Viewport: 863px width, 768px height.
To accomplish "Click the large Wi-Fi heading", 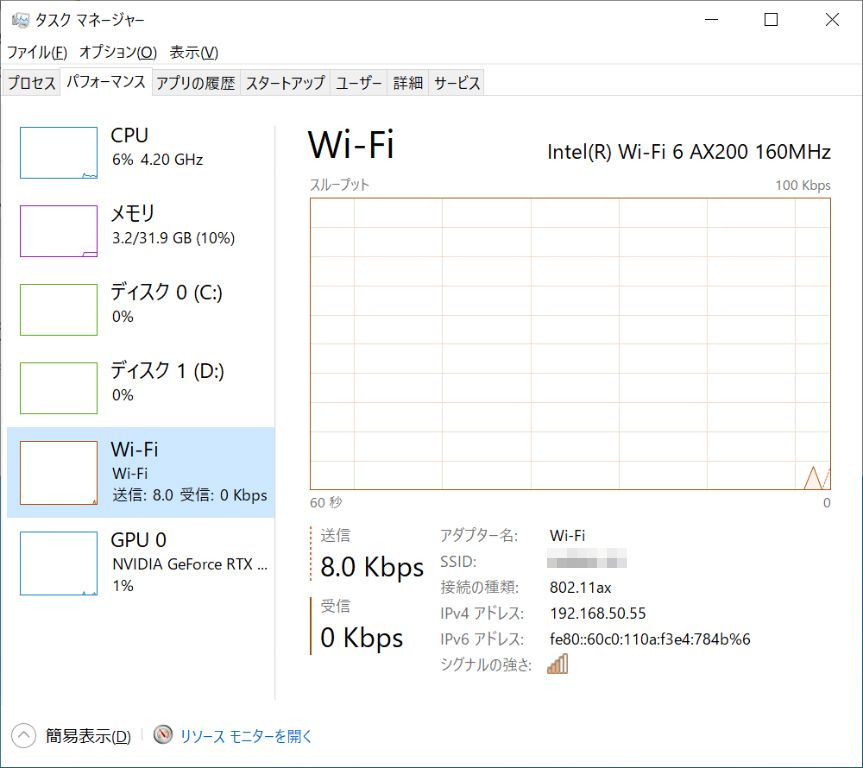I will click(x=351, y=145).
